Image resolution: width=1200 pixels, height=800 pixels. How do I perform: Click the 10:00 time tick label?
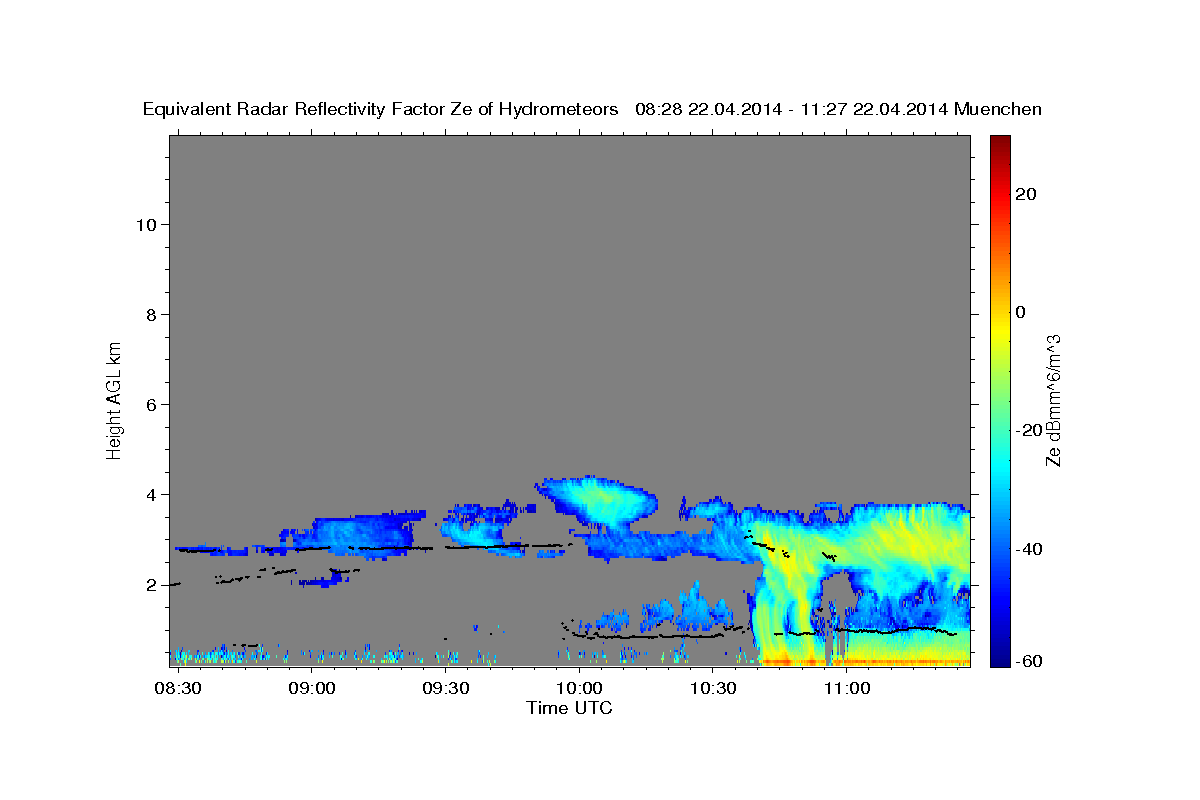pyautogui.click(x=579, y=689)
